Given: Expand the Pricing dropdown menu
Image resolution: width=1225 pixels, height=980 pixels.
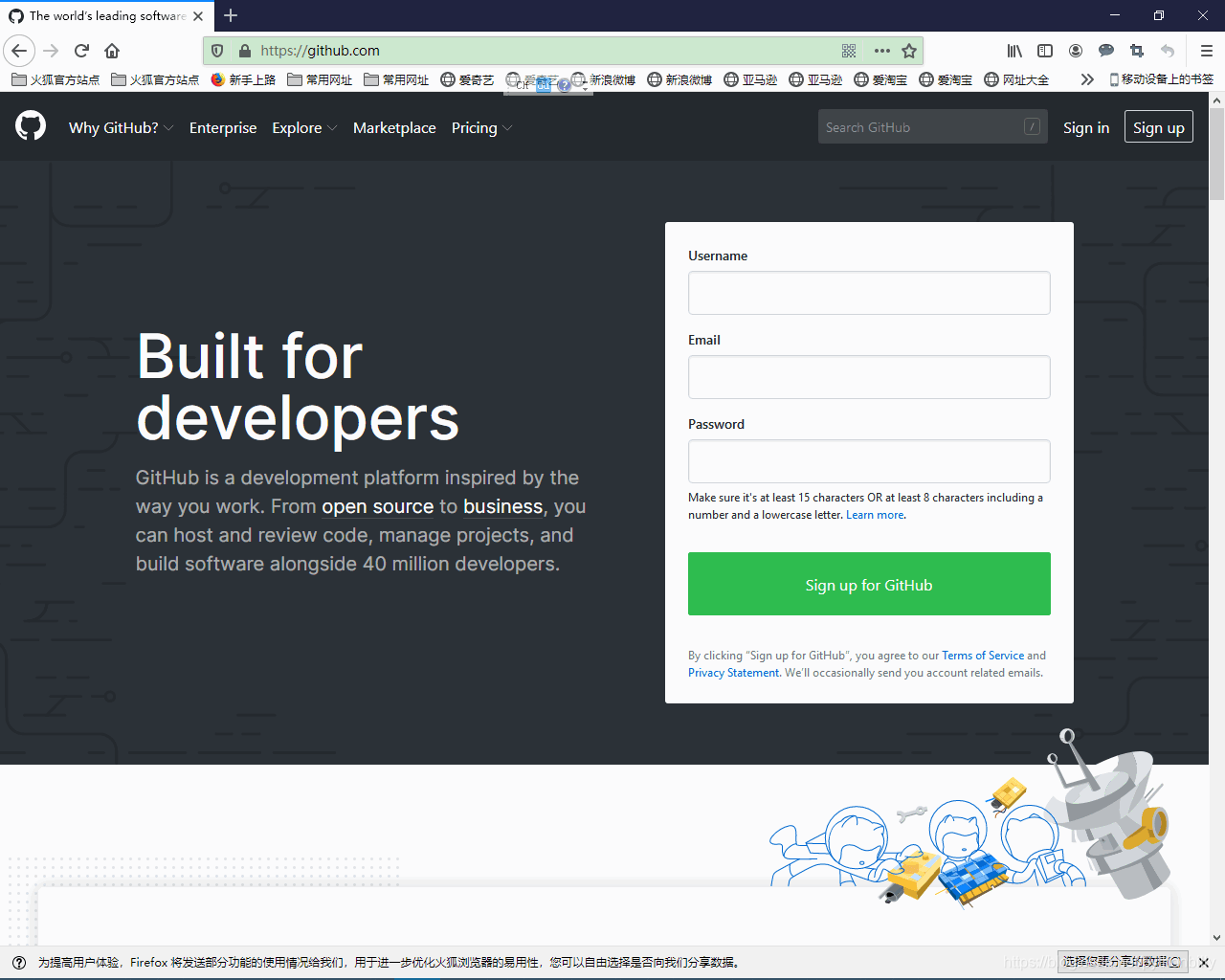Looking at the screenshot, I should click(x=481, y=127).
